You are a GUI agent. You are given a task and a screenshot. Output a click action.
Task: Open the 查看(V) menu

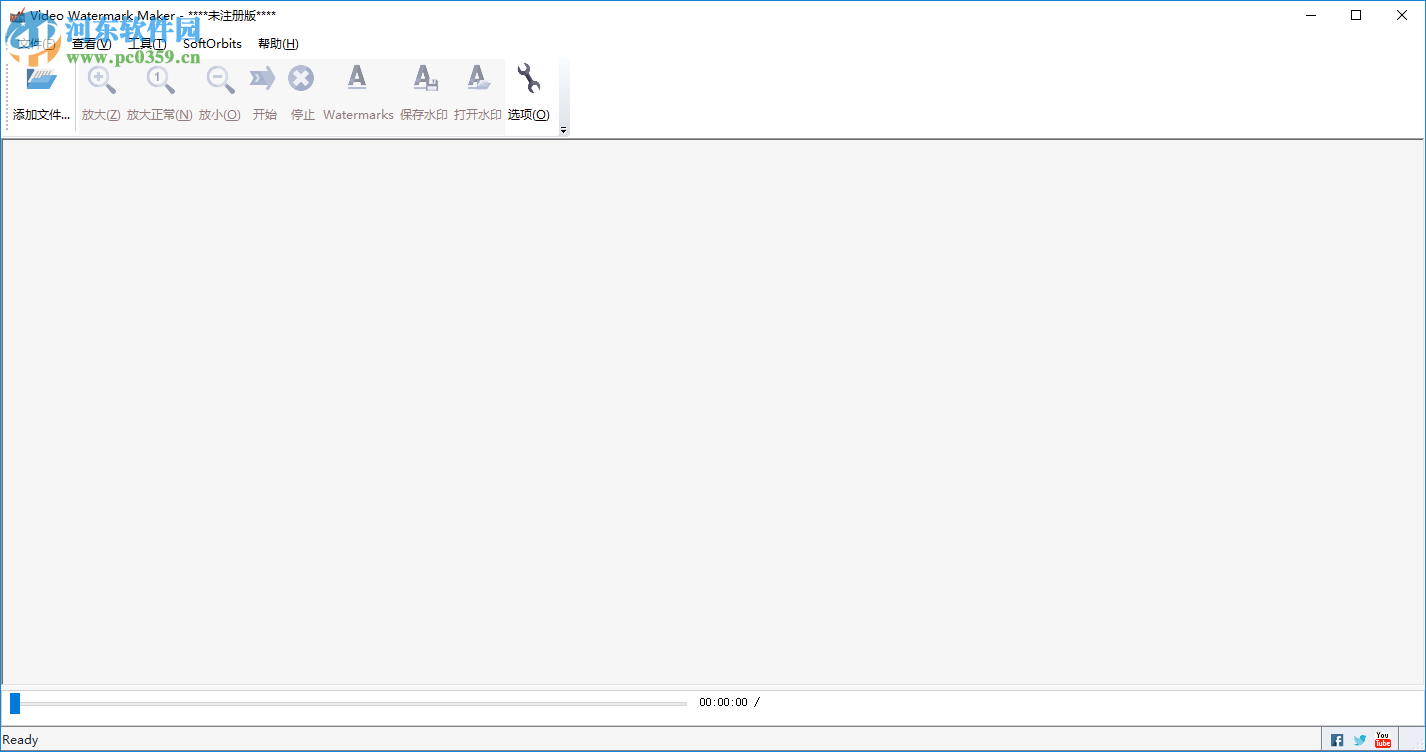point(92,44)
